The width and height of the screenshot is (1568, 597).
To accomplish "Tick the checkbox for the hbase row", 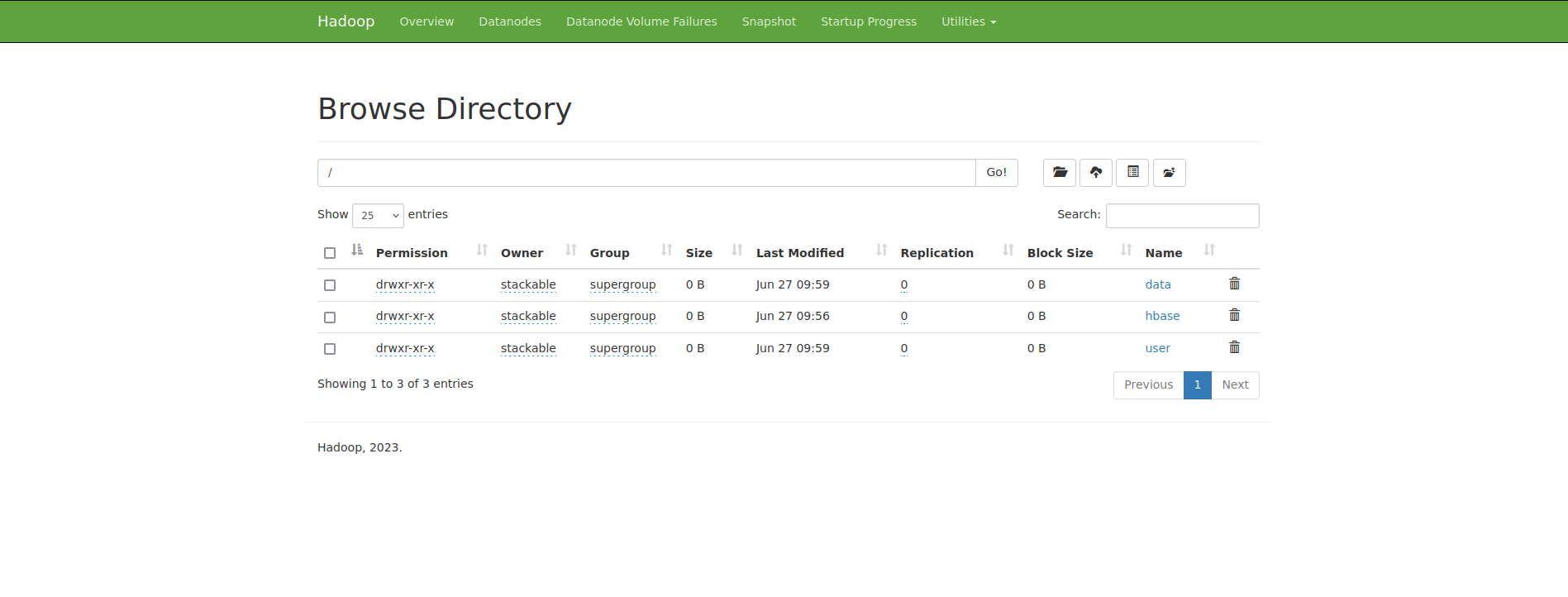I will (330, 318).
